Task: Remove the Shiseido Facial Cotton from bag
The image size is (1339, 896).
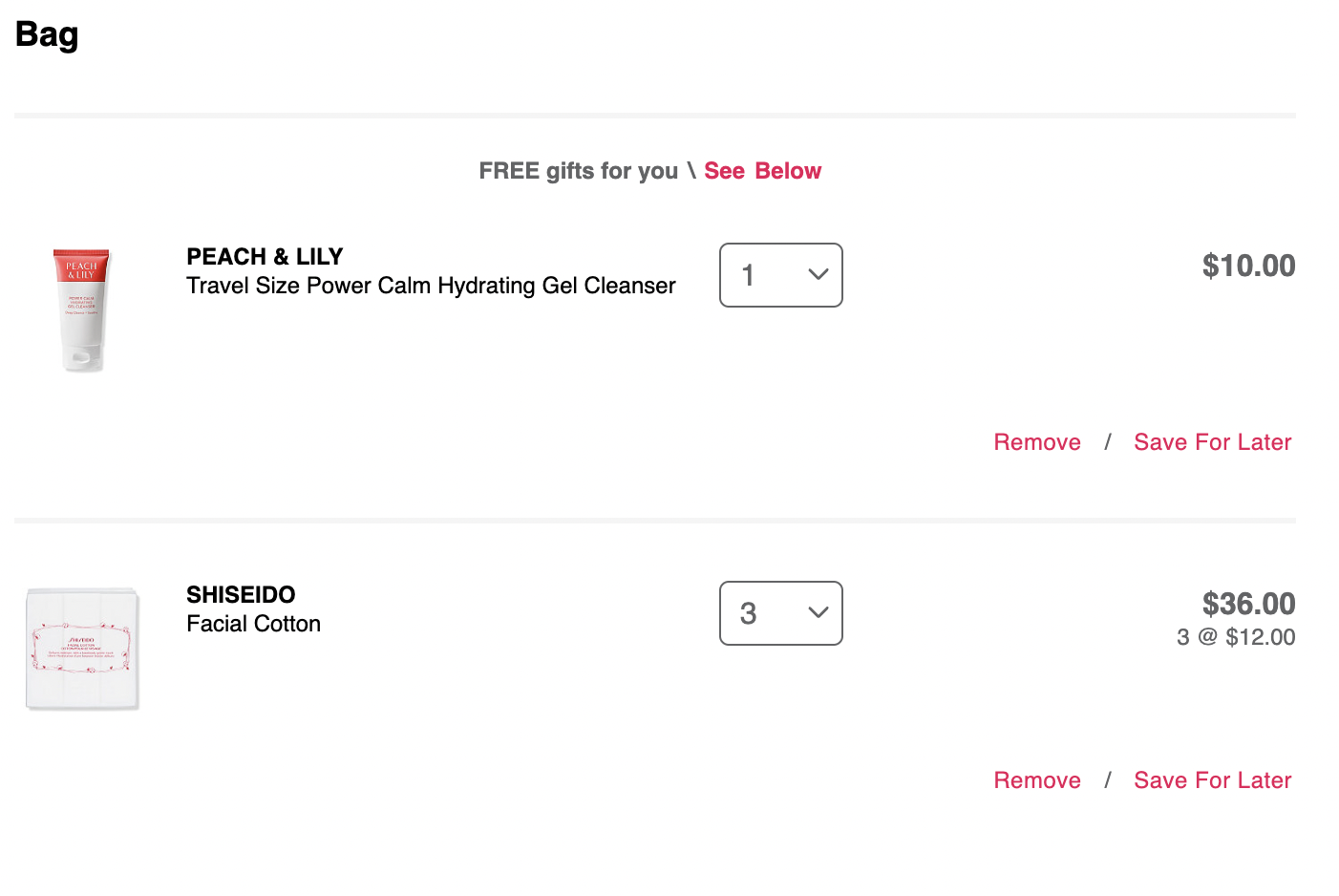Action: [x=1037, y=780]
